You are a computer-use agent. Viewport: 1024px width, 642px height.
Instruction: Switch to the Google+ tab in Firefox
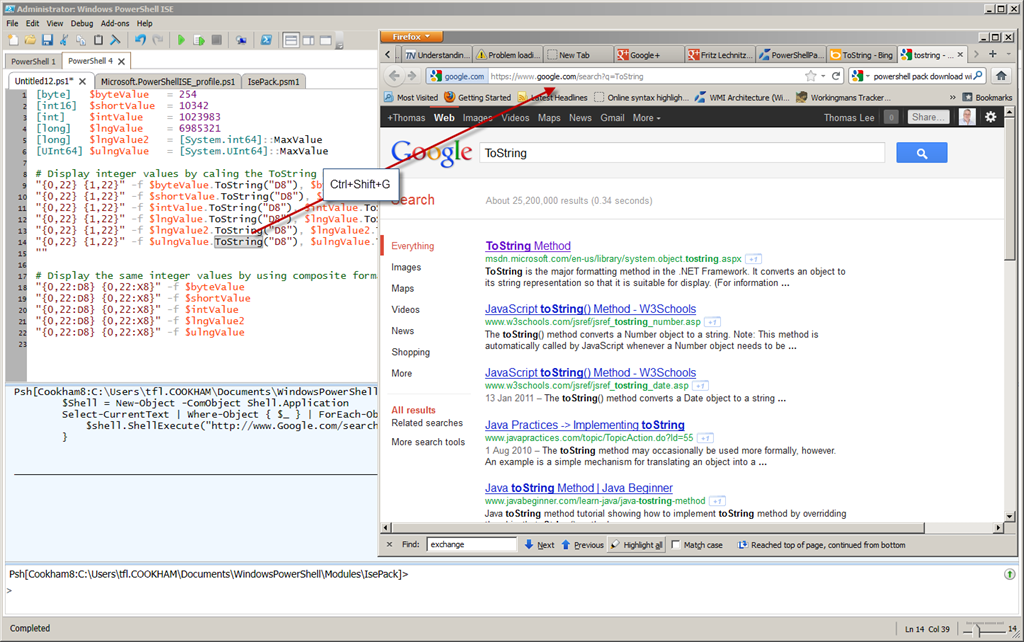tap(648, 55)
